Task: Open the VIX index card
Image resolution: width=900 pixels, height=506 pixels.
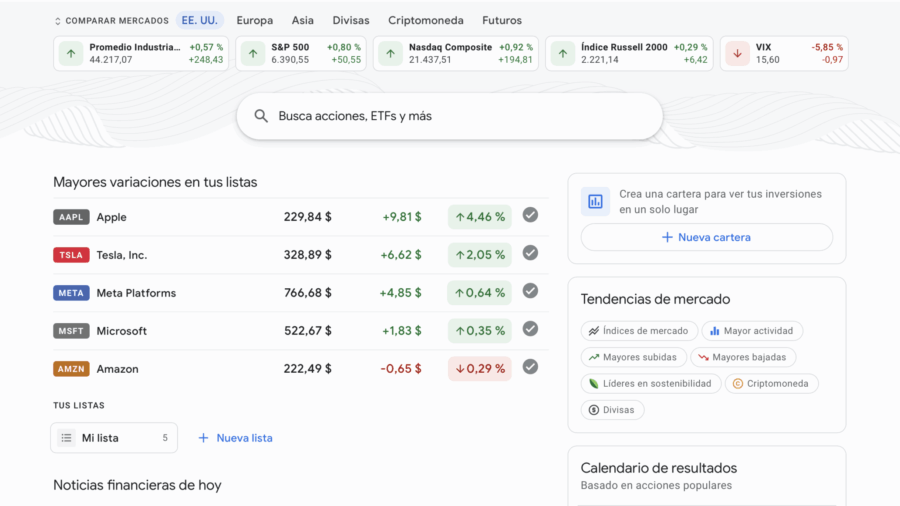Action: tap(784, 53)
